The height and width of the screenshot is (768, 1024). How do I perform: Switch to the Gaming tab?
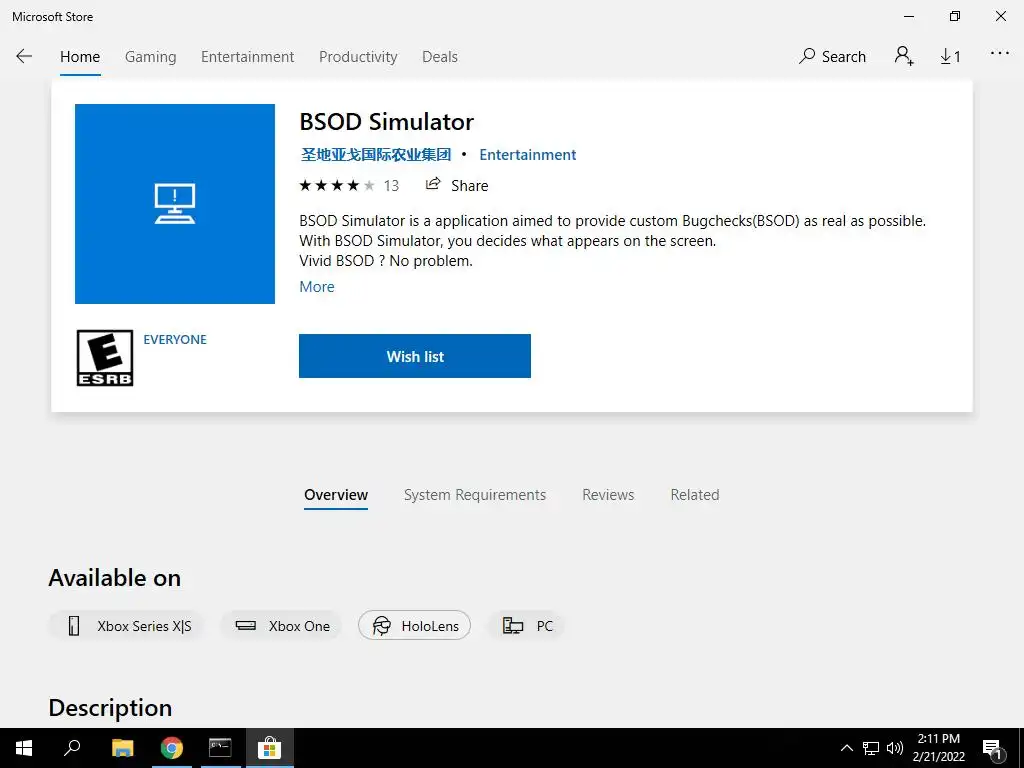coord(151,57)
